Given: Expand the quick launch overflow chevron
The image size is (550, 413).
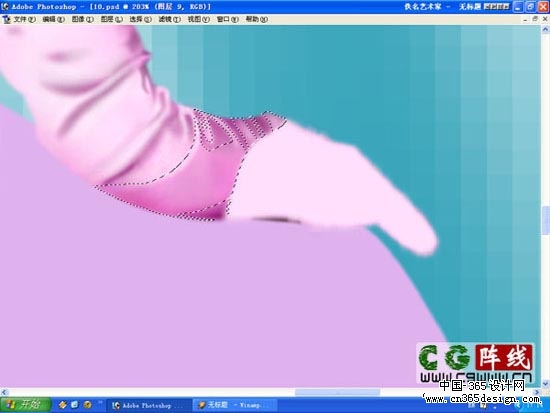Looking at the screenshot, I should (x=100, y=402).
